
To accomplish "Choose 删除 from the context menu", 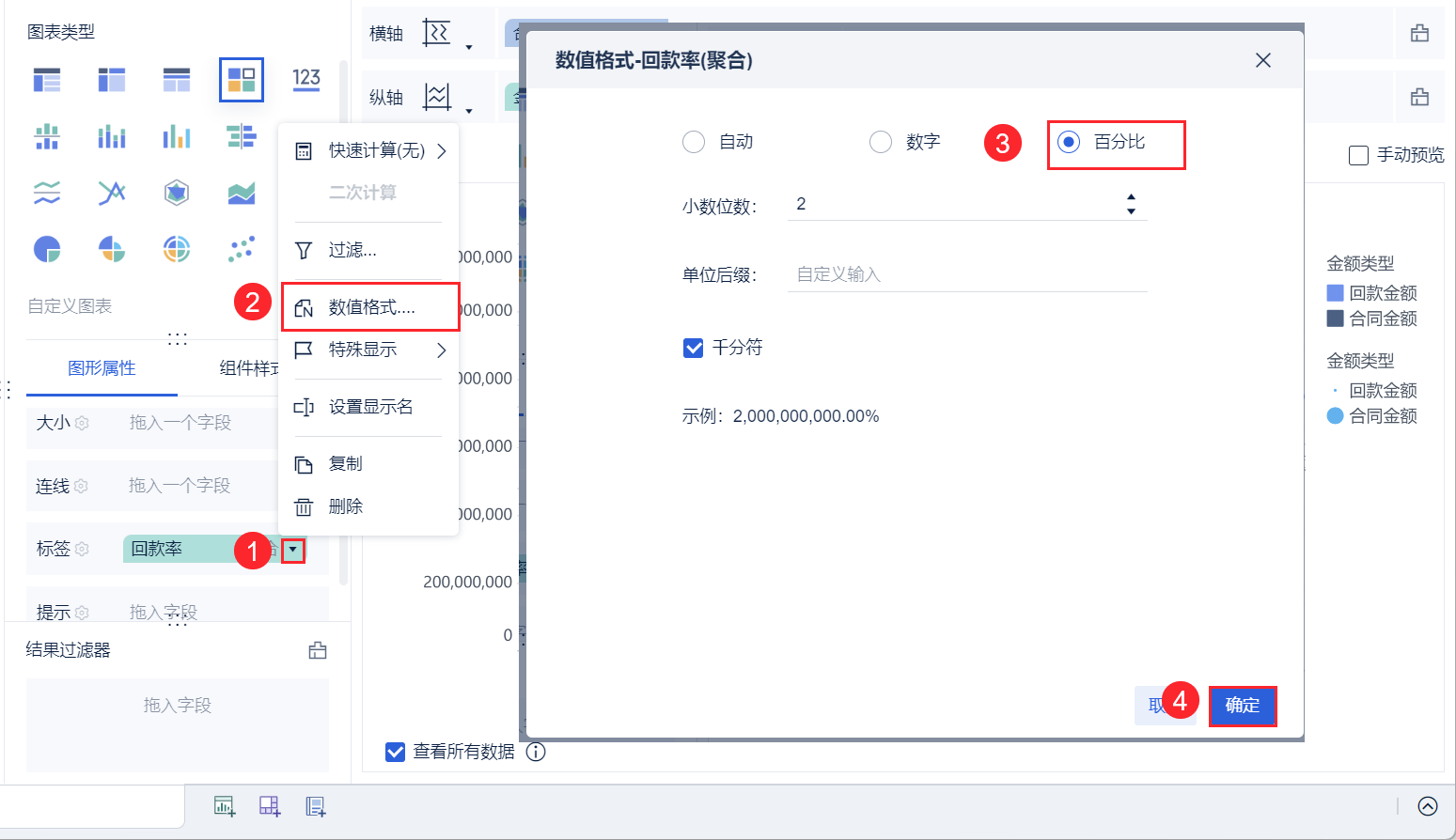I will click(369, 506).
